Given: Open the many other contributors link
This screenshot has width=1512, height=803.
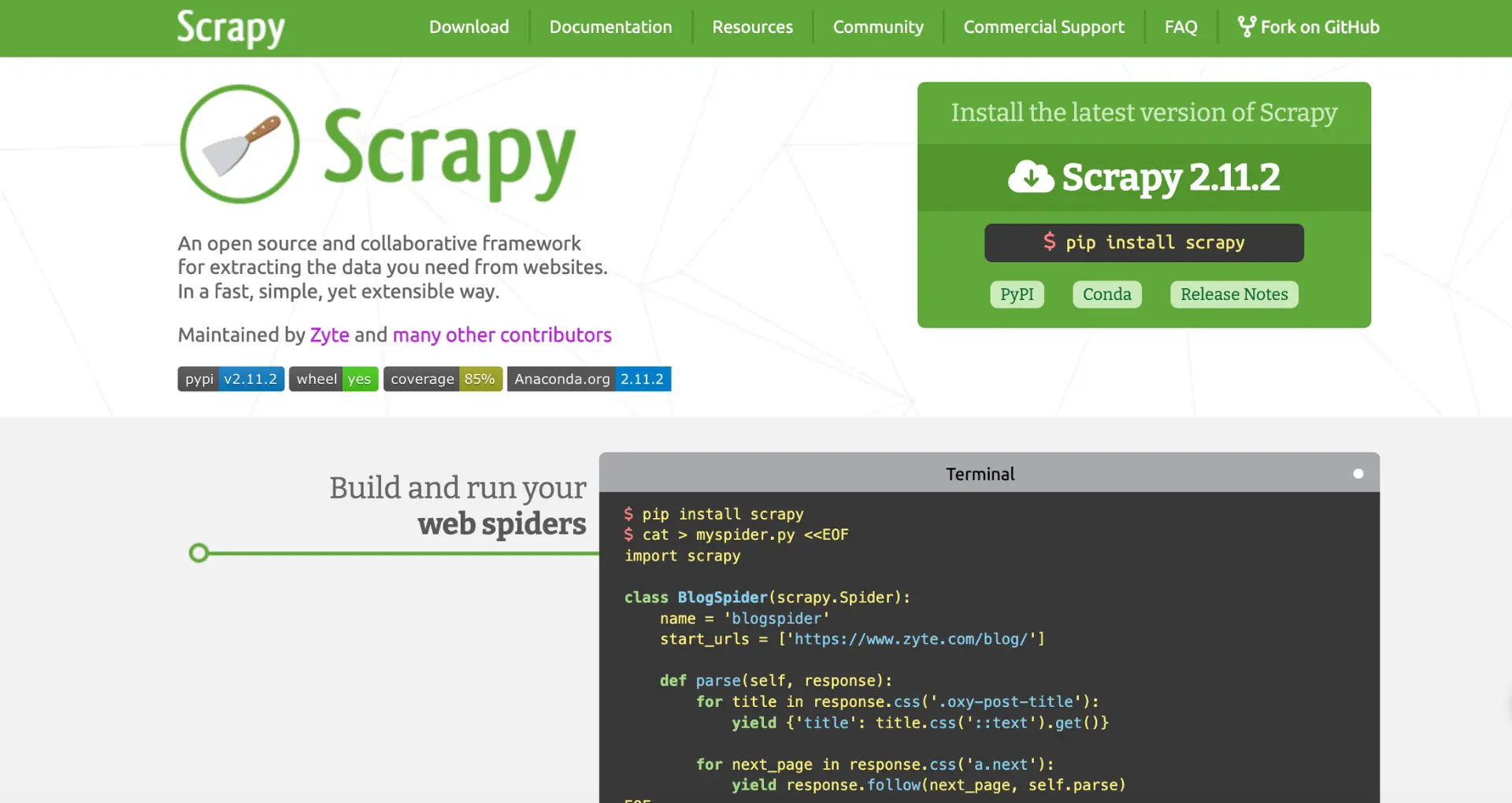Looking at the screenshot, I should [502, 335].
